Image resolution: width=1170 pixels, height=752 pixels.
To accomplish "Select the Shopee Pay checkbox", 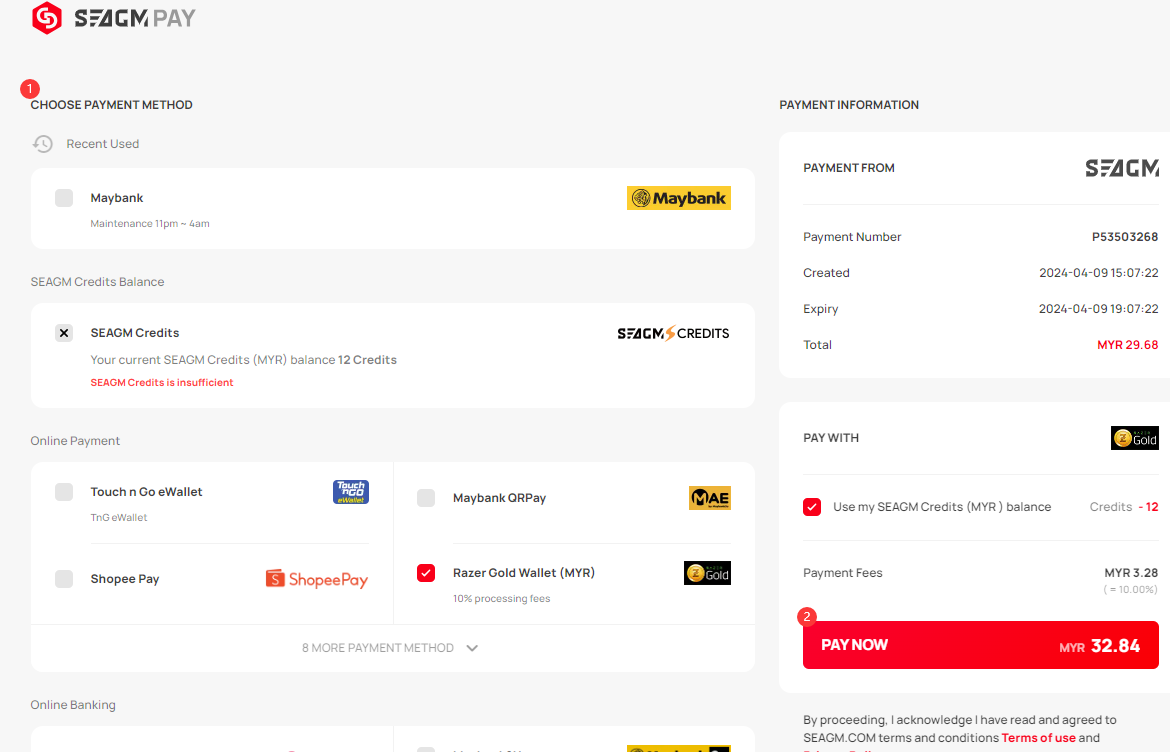I will pos(64,579).
